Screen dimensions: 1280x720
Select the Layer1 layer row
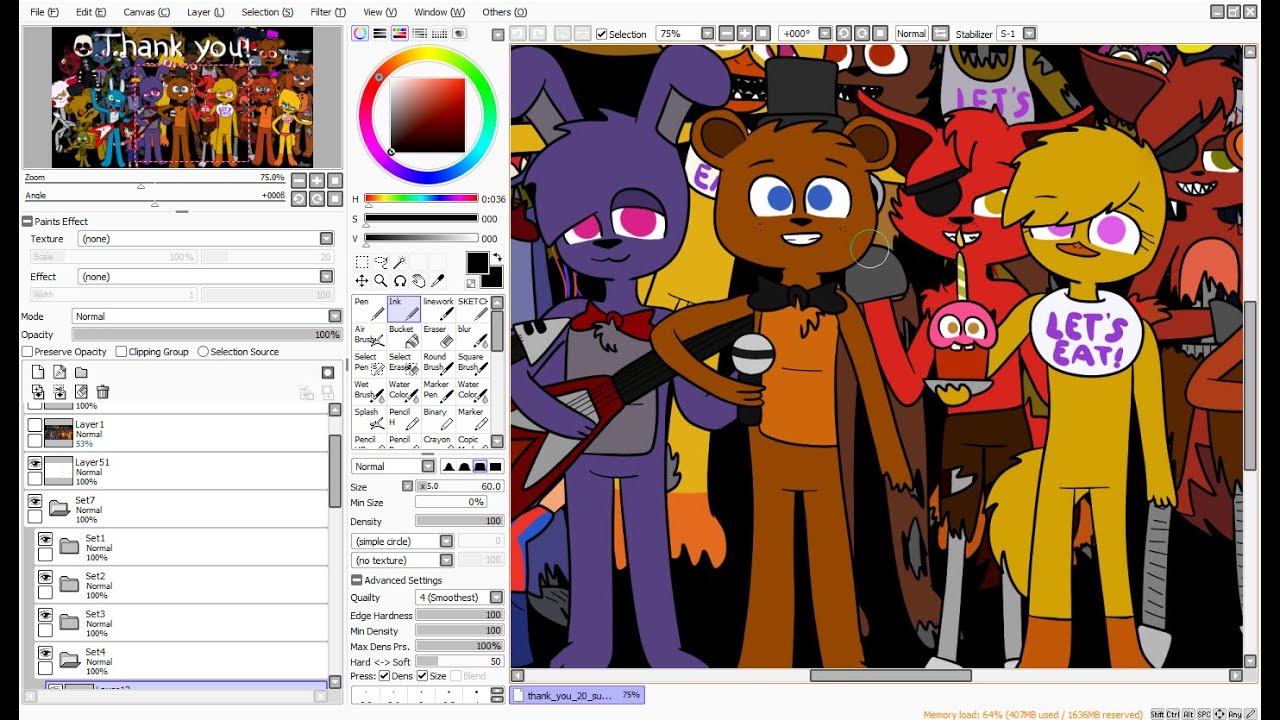(x=175, y=433)
